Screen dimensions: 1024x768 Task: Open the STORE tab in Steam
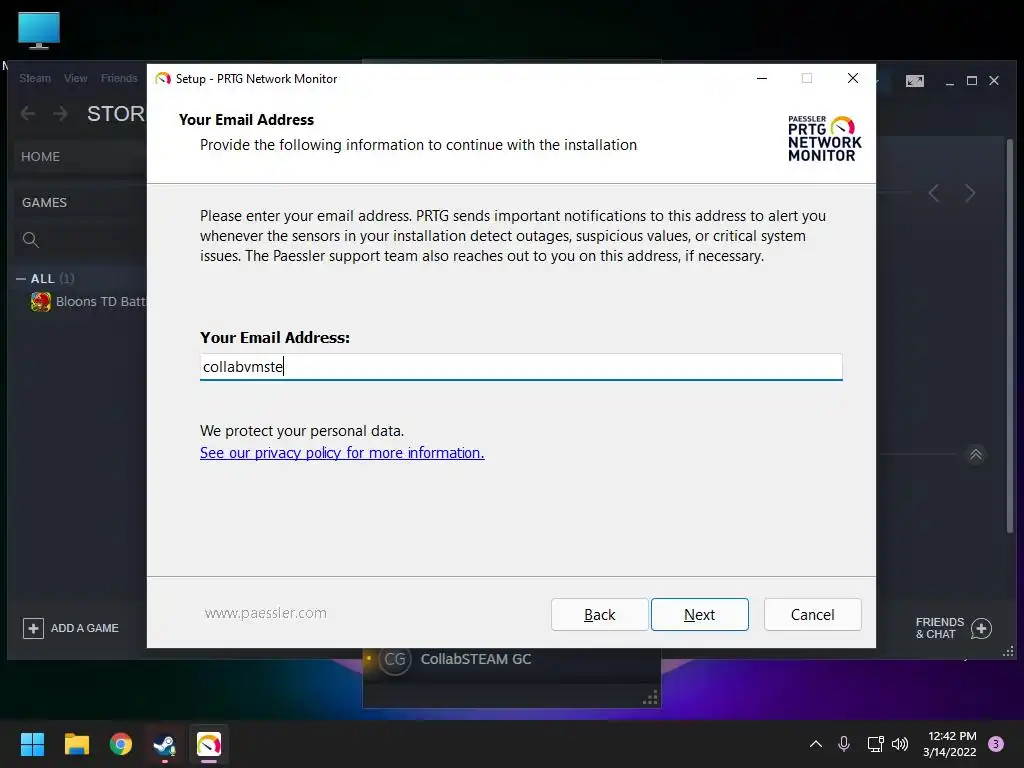[x=116, y=114]
